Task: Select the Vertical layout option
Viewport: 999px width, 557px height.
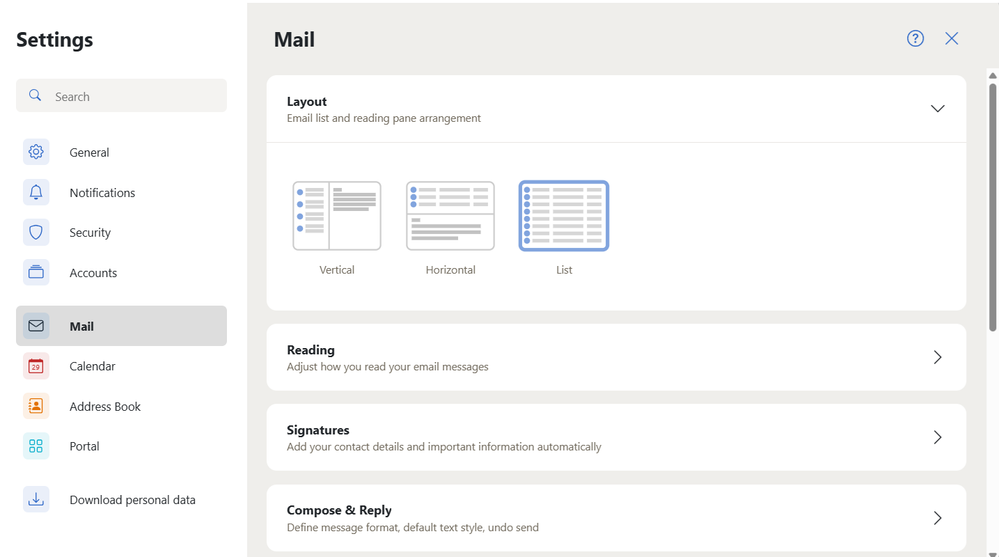Action: click(337, 216)
